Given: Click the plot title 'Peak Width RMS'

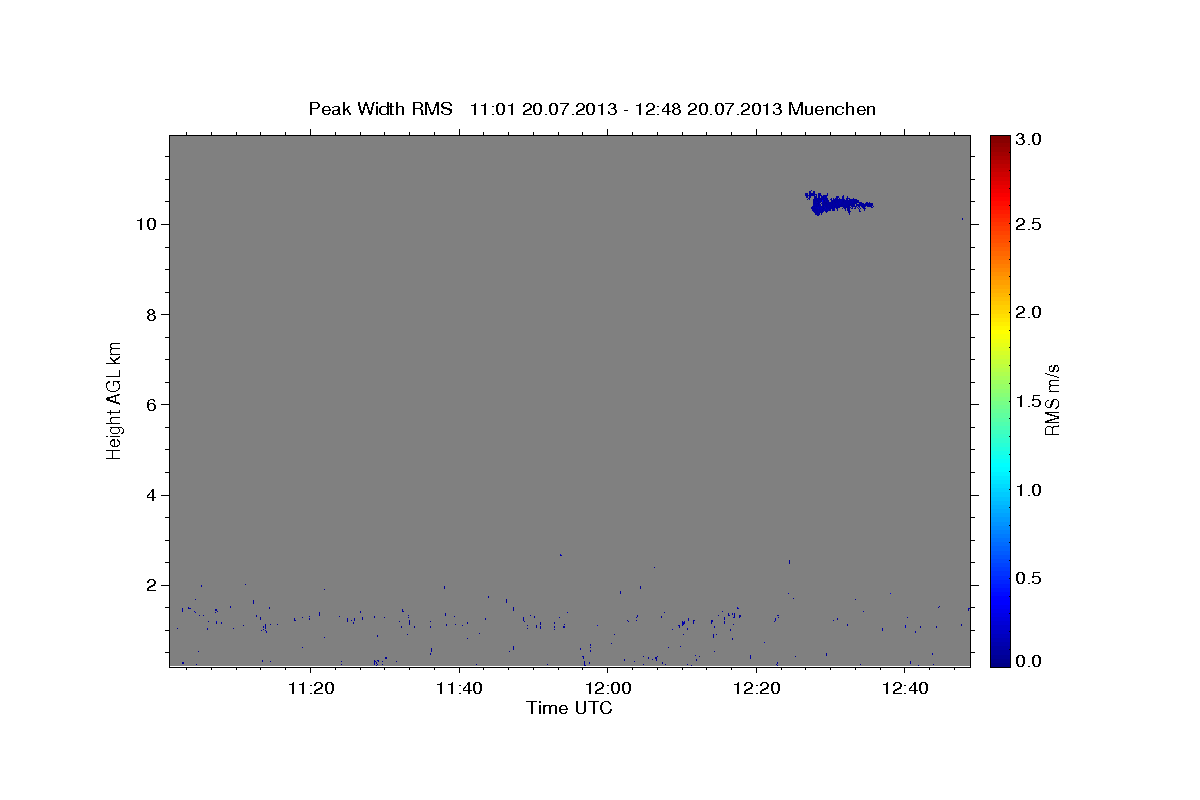Looking at the screenshot, I should [x=380, y=109].
